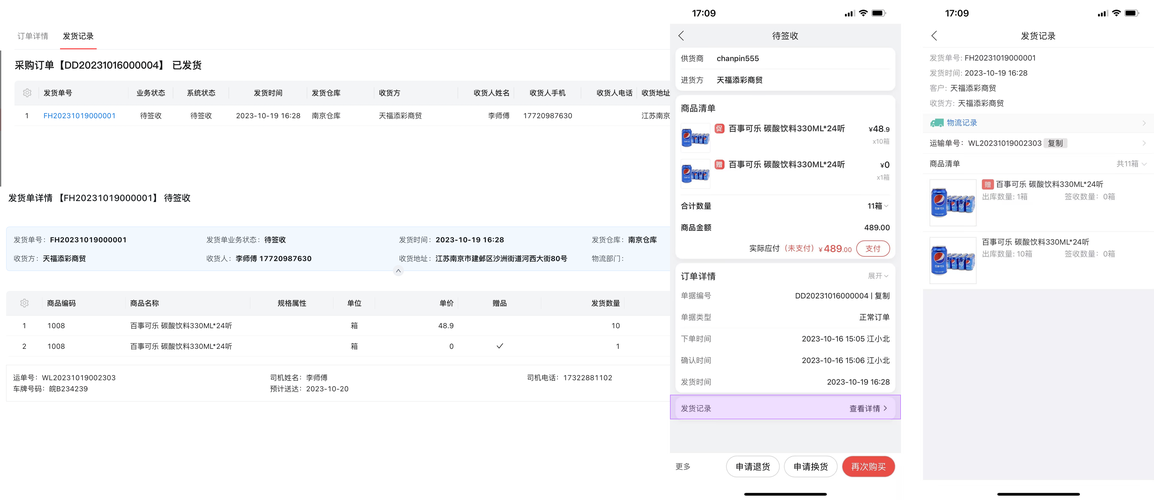This screenshot has width=1154, height=500.
Task: Click driver phone 17322881102
Action: point(587,378)
